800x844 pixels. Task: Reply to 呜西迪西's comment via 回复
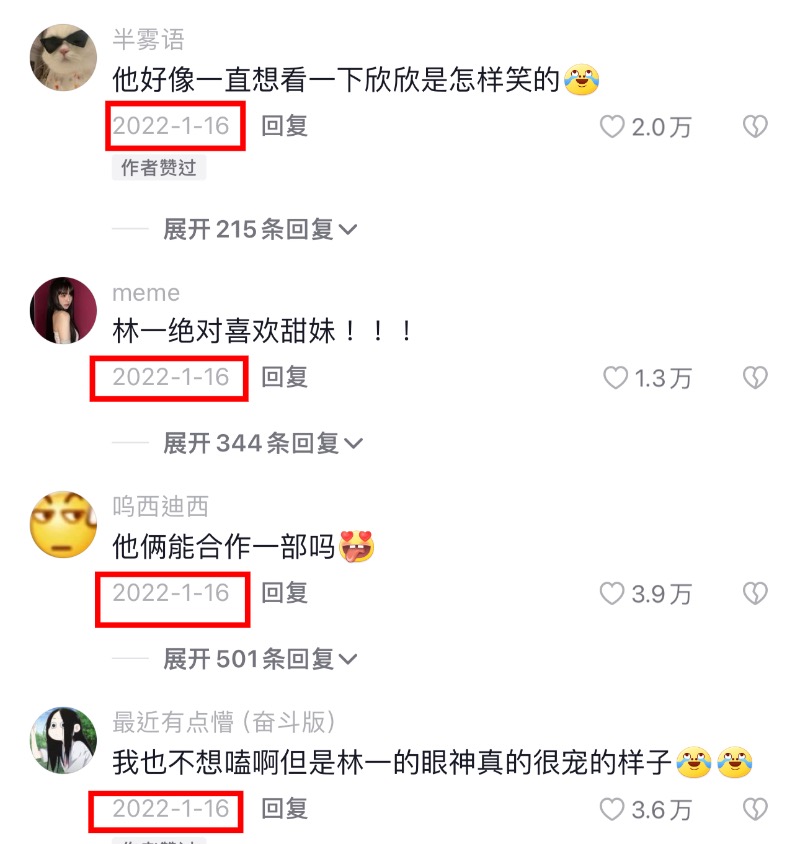coord(284,593)
